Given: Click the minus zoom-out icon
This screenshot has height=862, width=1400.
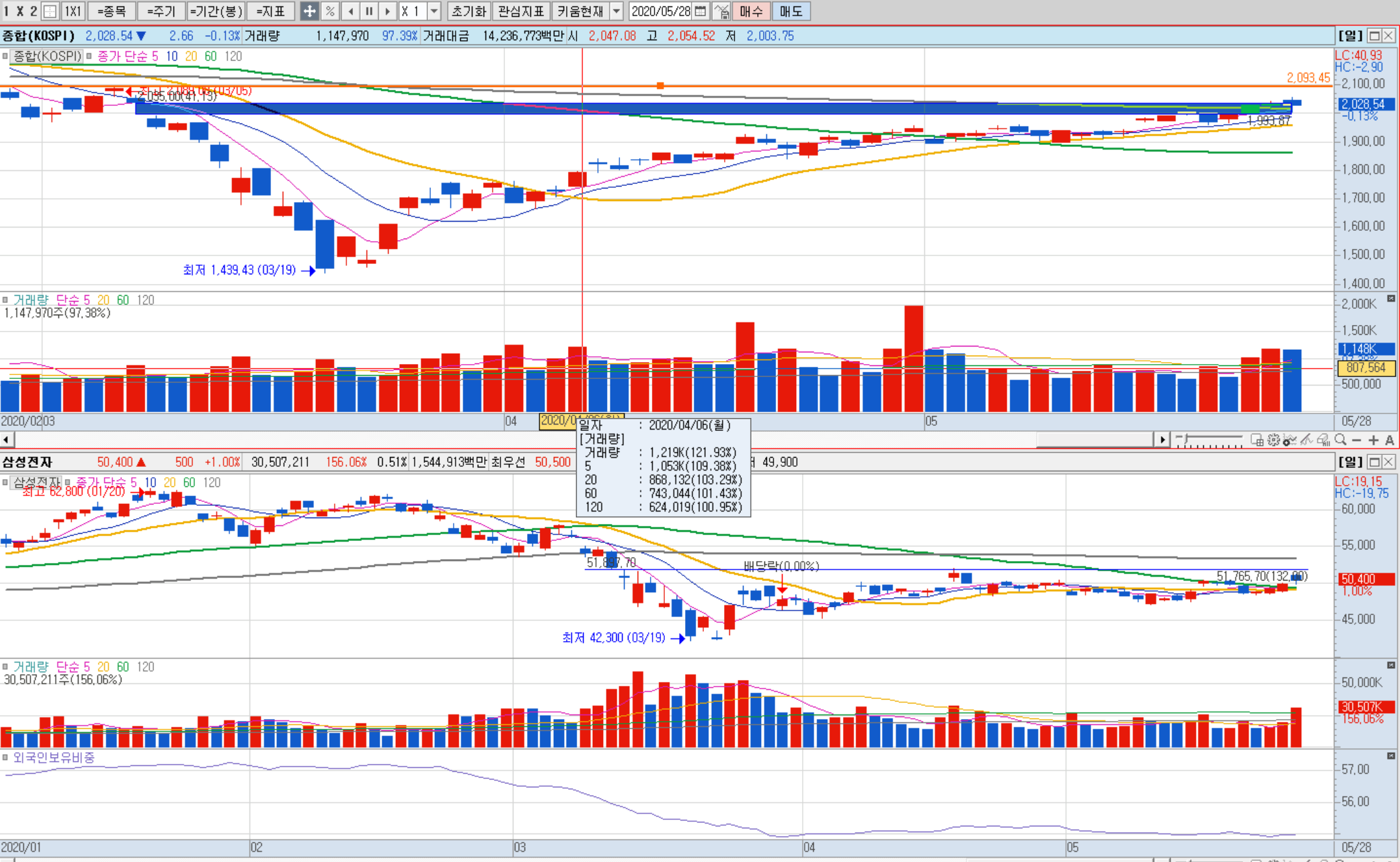Looking at the screenshot, I should [1356, 440].
